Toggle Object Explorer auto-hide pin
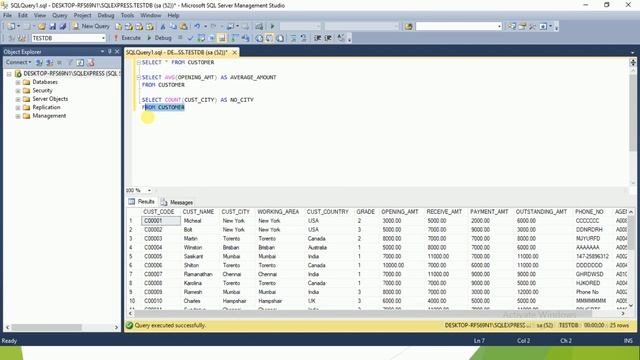This screenshot has height=360, width=640. (109, 51)
